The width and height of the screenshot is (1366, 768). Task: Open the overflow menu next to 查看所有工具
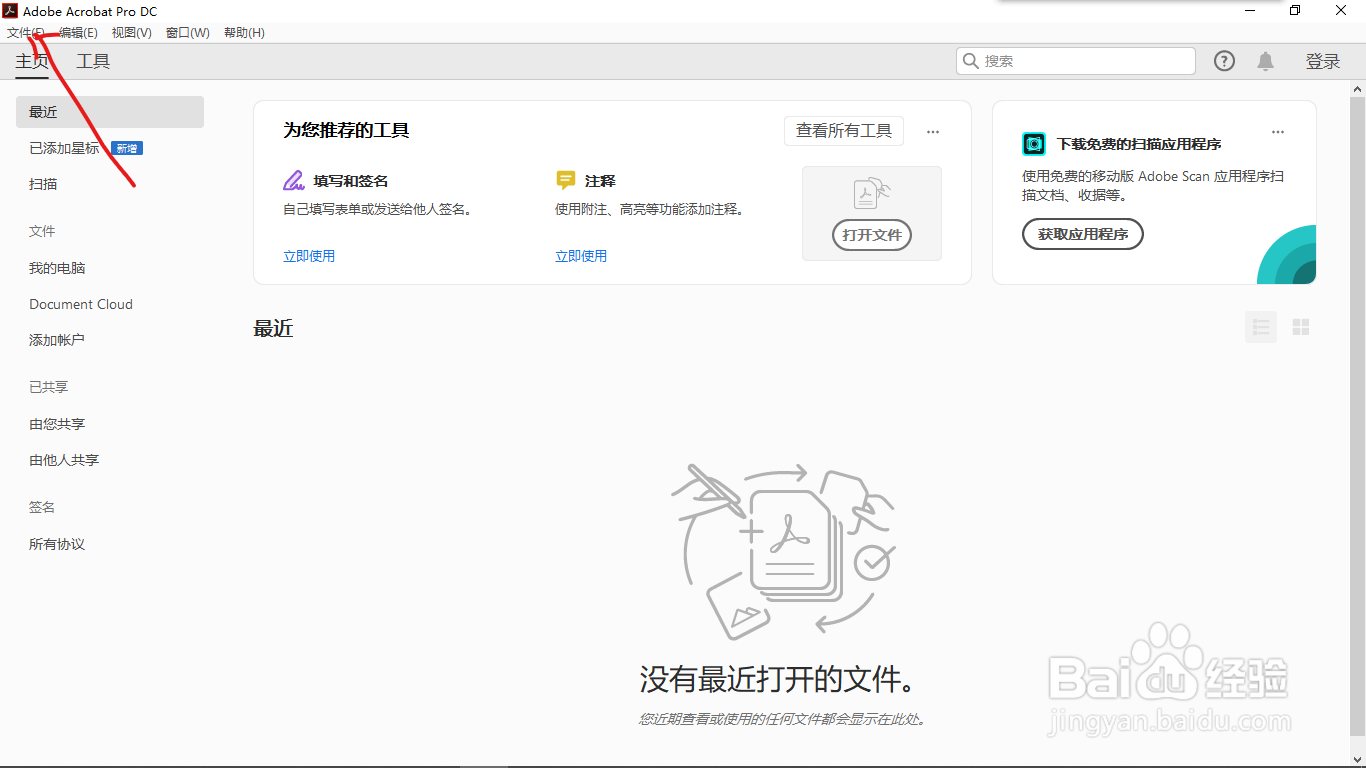[933, 131]
